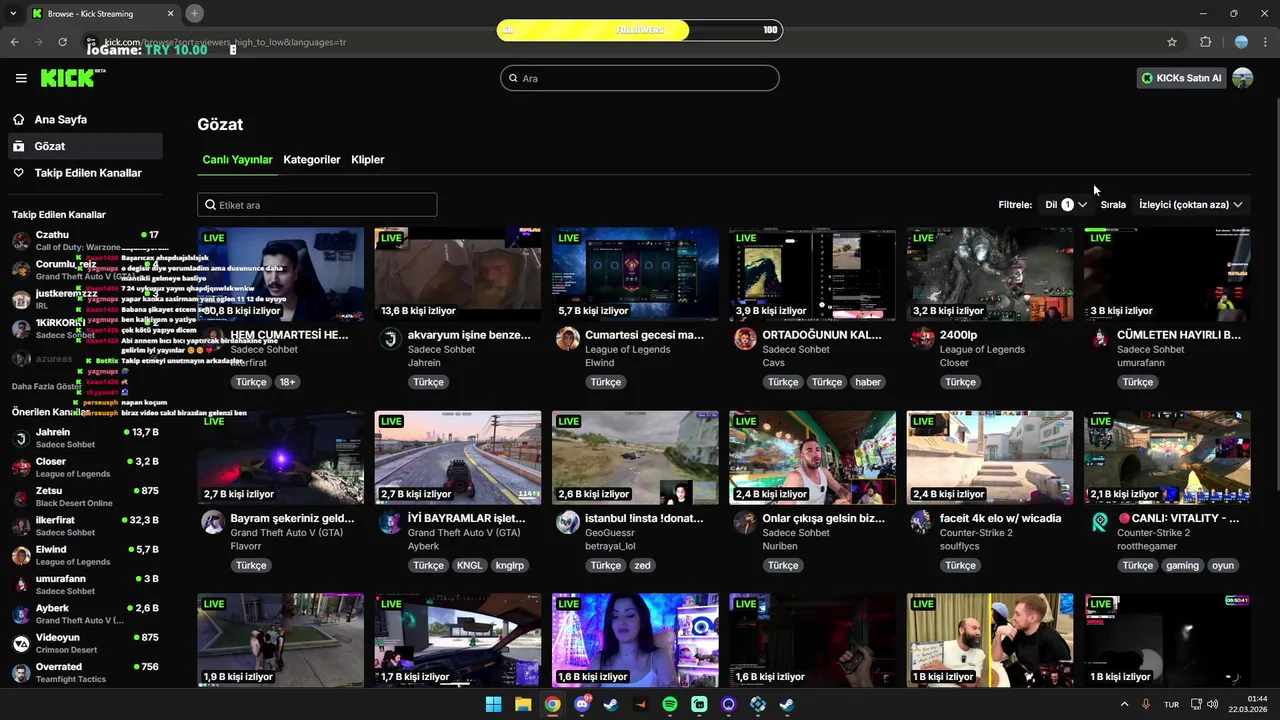Switch to Kategoriler tab
This screenshot has width=1280, height=720.
(x=312, y=160)
